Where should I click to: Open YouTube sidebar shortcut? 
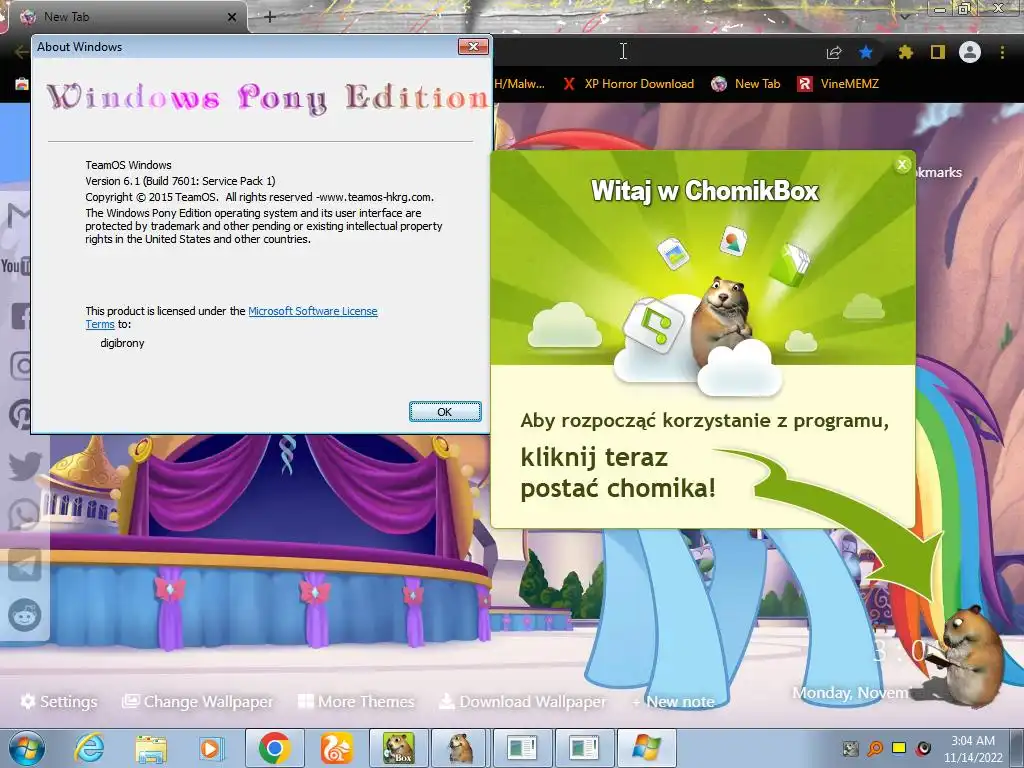pos(16,266)
